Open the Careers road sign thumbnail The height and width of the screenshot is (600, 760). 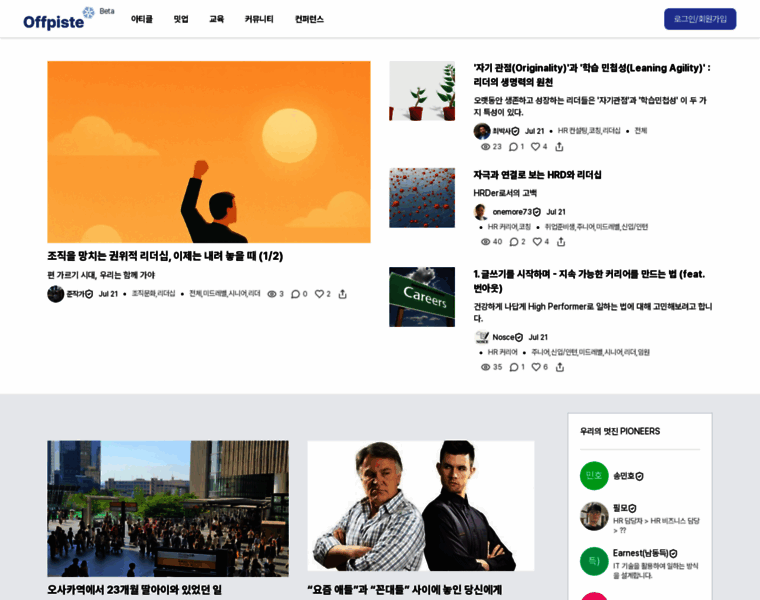[x=422, y=297]
